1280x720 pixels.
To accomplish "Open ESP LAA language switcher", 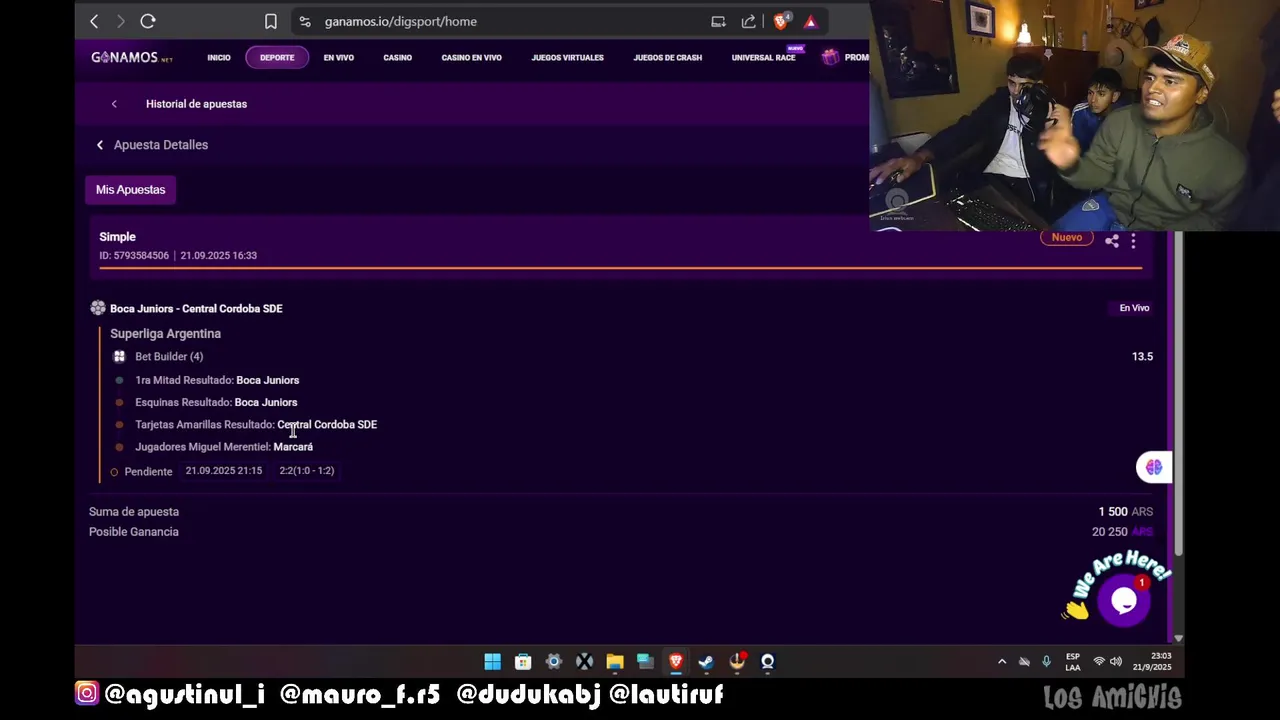I will coord(1073,662).
